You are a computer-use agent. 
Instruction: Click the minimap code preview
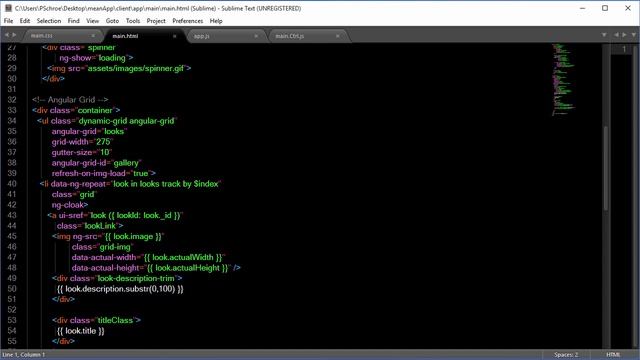(x=563, y=80)
